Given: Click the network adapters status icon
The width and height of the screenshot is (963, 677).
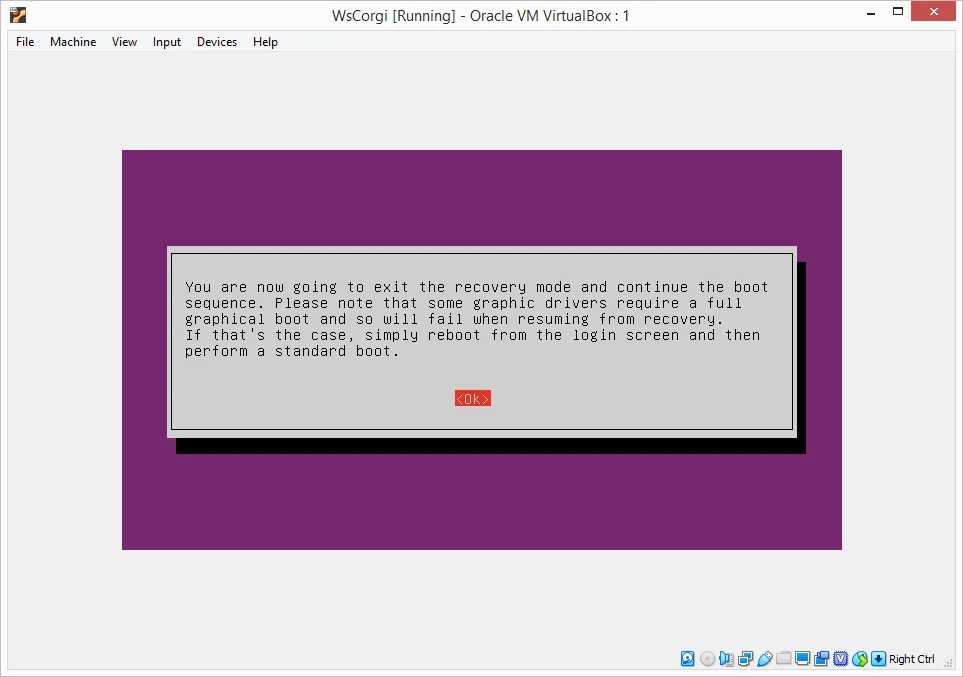Looking at the screenshot, I should [x=746, y=659].
